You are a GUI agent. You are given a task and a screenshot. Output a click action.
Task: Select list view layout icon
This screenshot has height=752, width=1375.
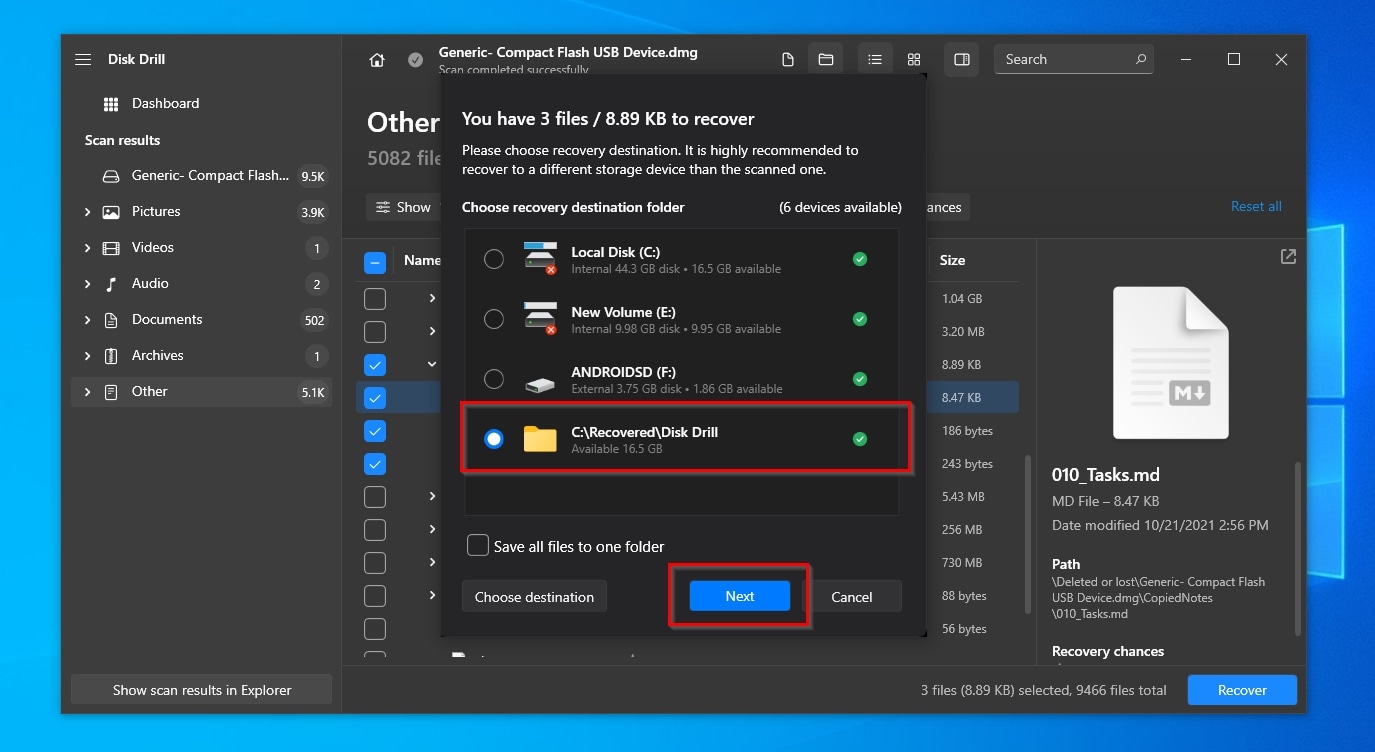point(874,60)
